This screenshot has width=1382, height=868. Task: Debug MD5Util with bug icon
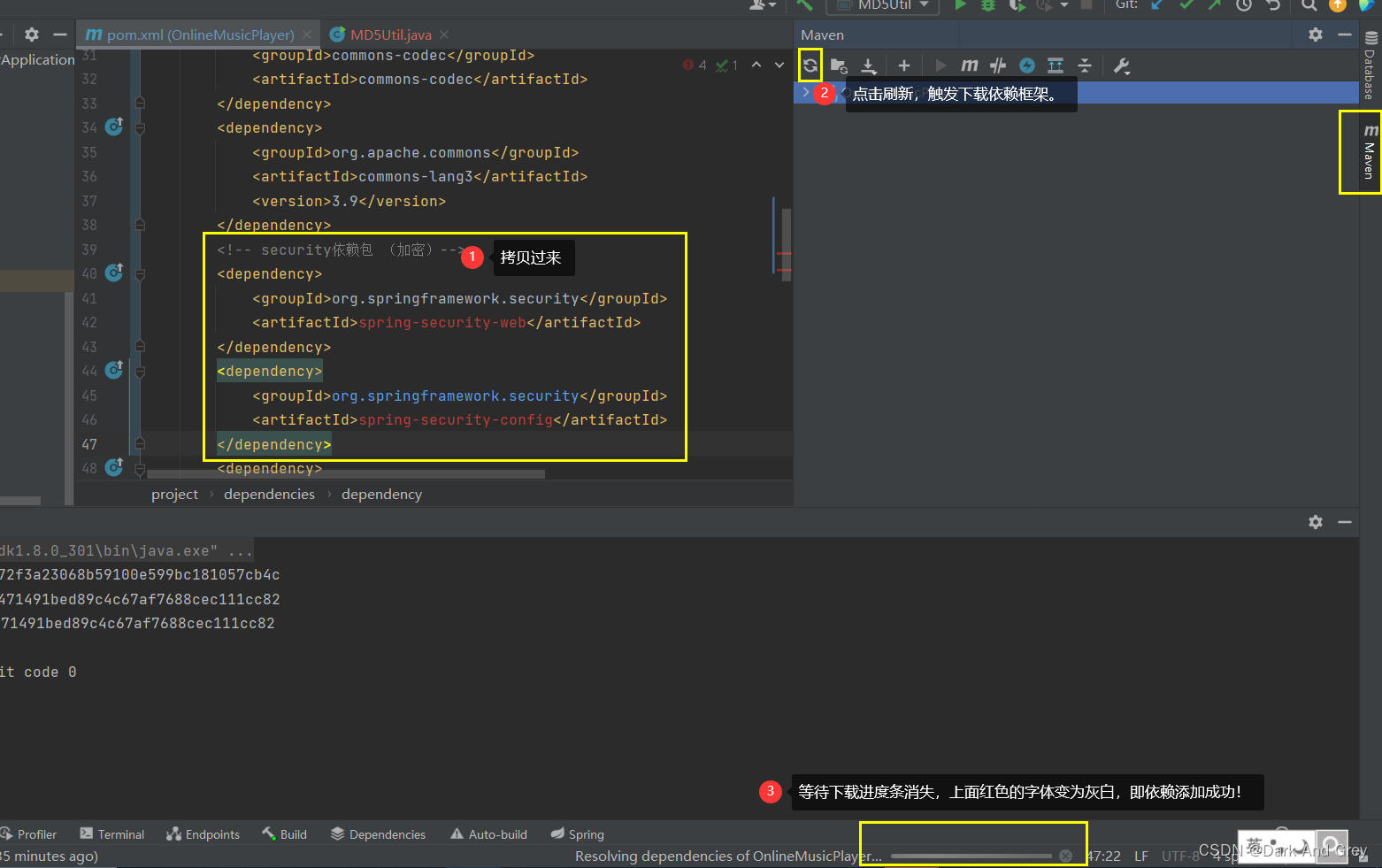[x=988, y=5]
